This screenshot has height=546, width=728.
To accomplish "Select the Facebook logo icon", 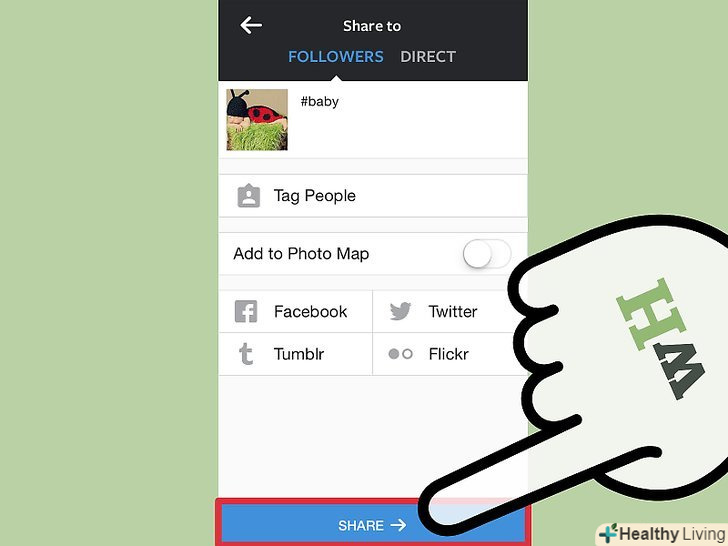I will tap(246, 311).
